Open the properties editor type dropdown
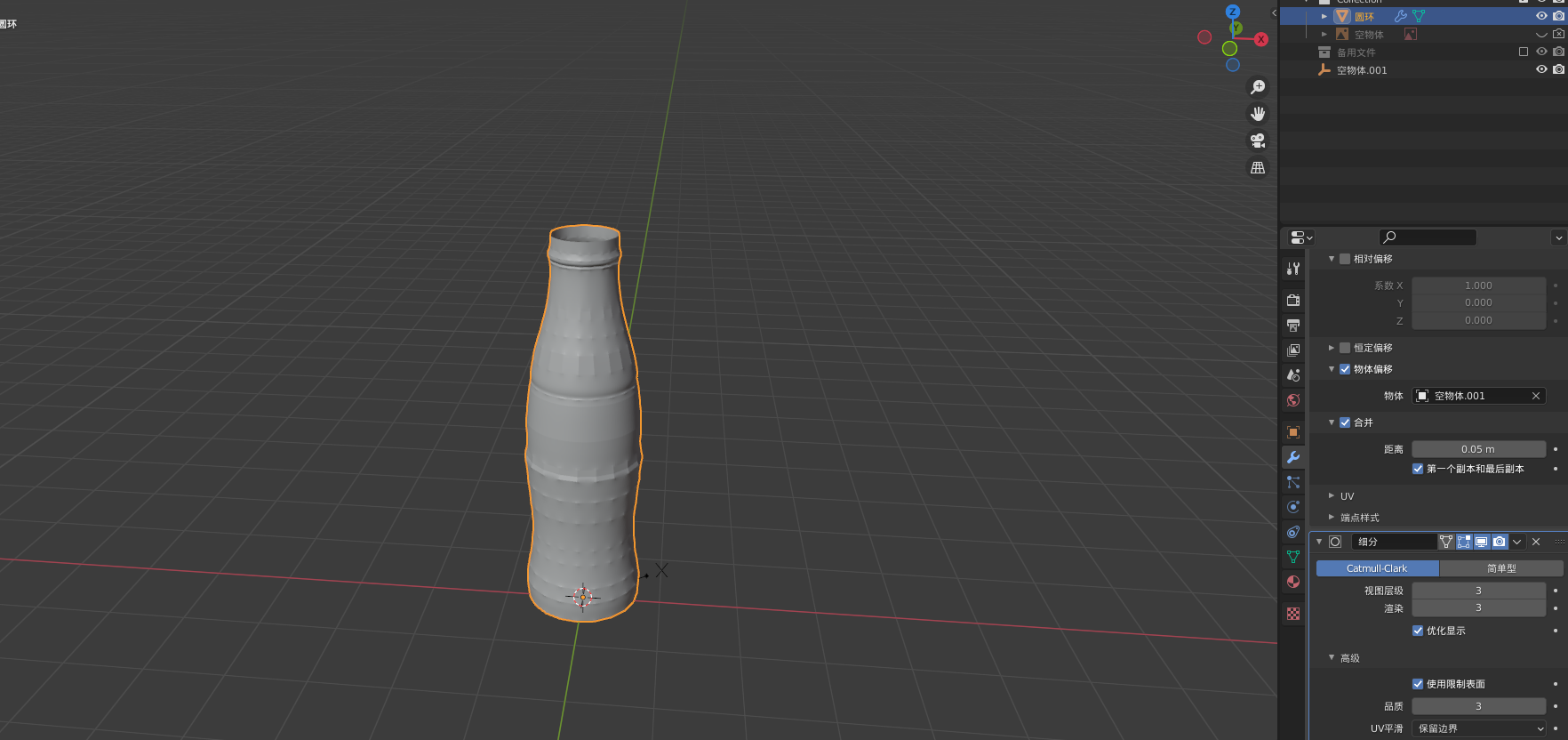Screen dimensions: 1568x740 [x=1301, y=237]
